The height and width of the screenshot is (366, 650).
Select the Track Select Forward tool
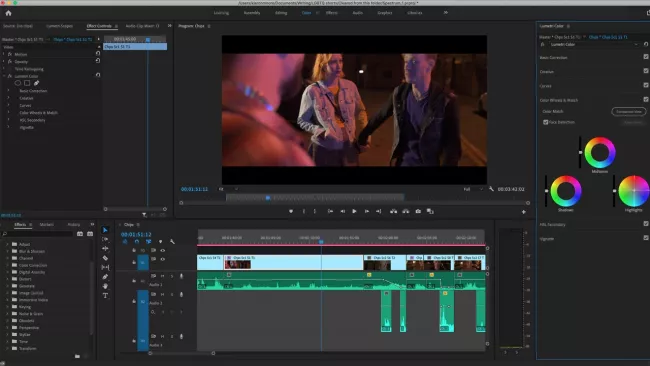point(105,240)
